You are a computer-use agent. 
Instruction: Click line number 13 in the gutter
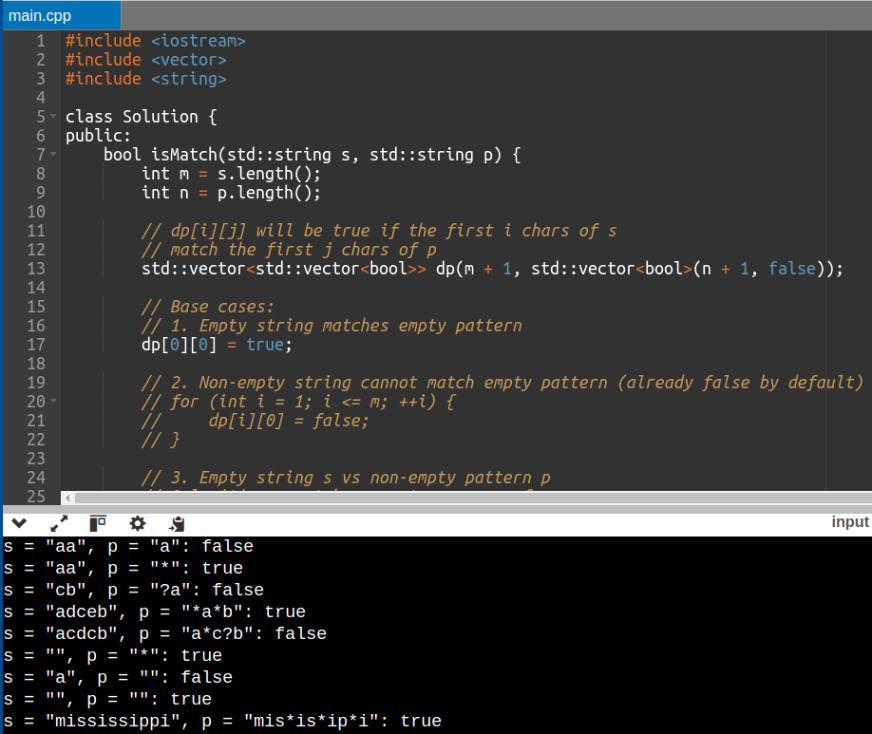(36, 269)
